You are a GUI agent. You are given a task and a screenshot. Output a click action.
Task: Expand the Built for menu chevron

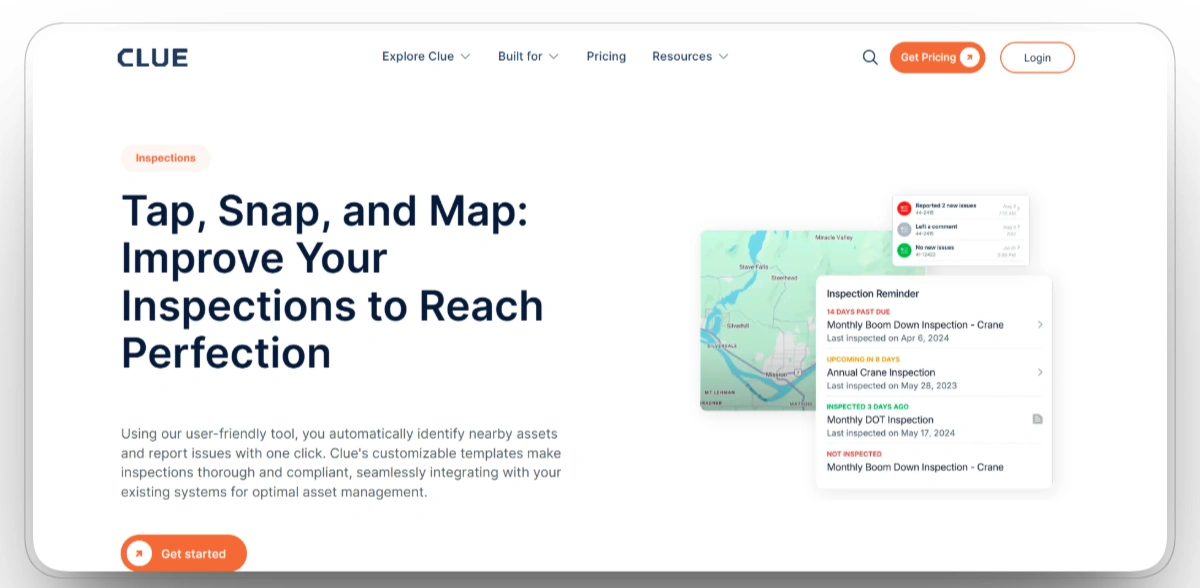tap(553, 57)
